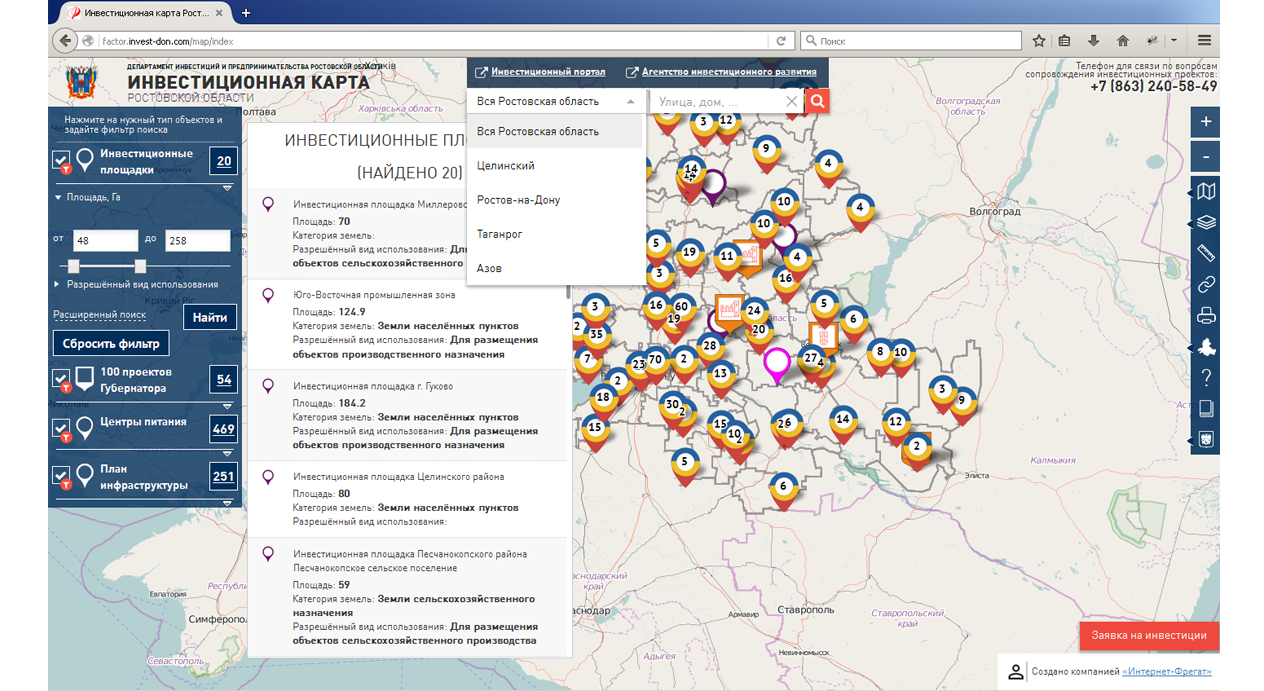This screenshot has height=691, width=1264.
Task: Select Азов from region list
Action: (556, 268)
